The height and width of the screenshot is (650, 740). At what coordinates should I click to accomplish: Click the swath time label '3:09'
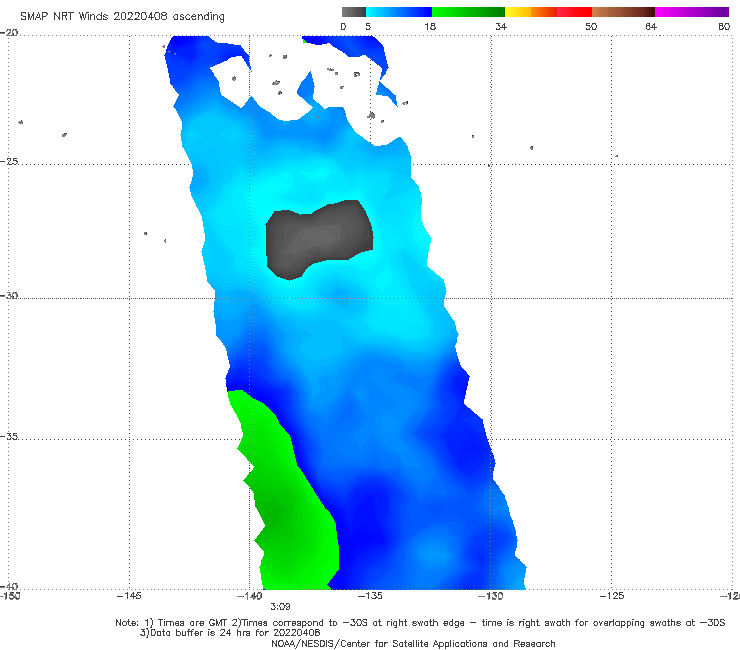280,607
